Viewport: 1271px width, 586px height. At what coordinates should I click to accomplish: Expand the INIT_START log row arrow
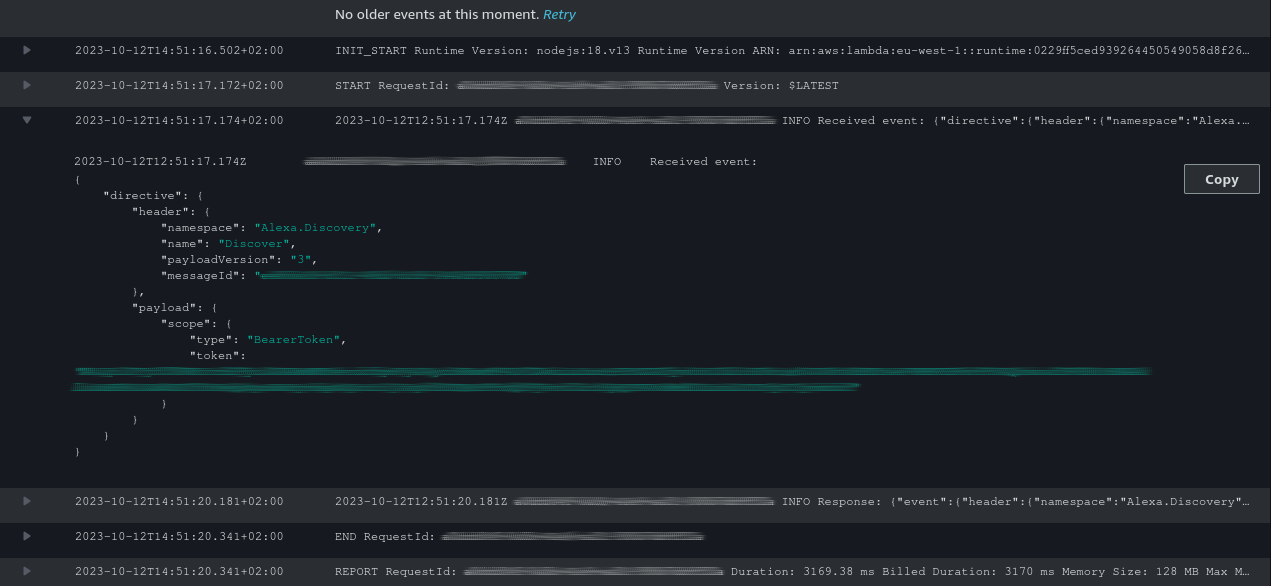tap(27, 50)
